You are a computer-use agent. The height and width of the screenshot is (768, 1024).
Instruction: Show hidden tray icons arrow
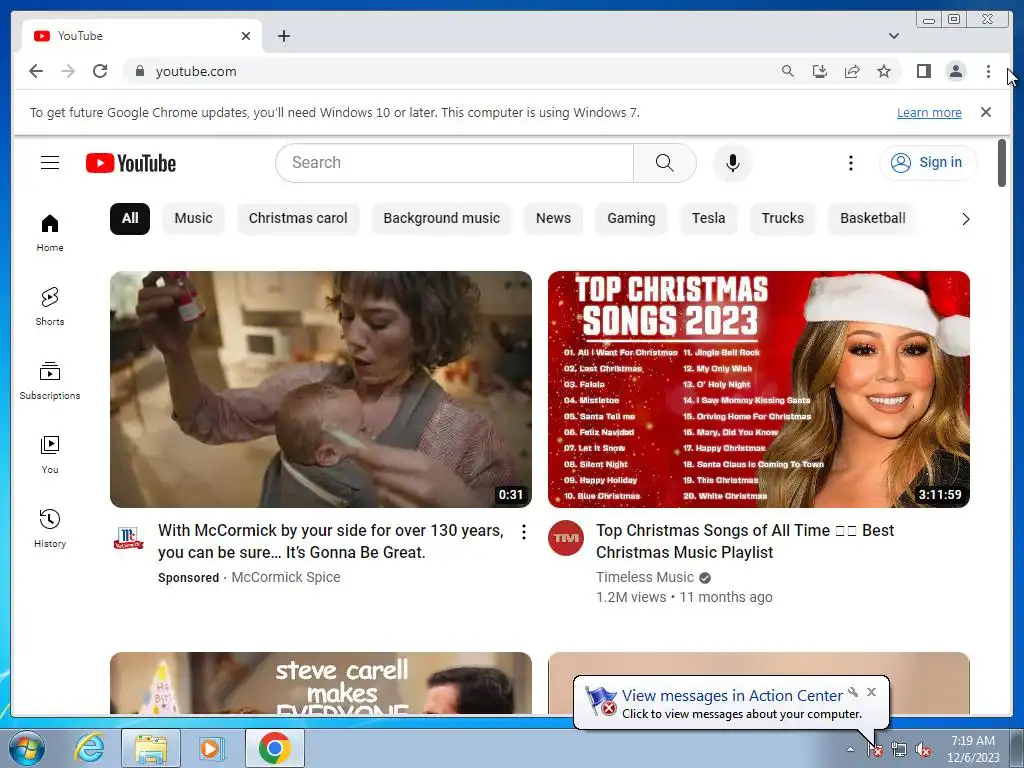click(850, 750)
